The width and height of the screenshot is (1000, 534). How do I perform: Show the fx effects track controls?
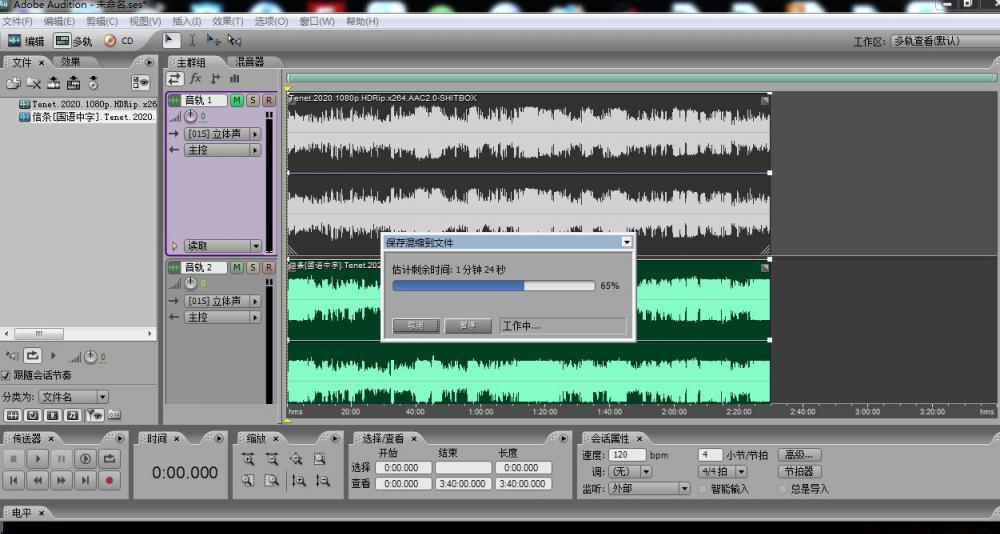196,78
